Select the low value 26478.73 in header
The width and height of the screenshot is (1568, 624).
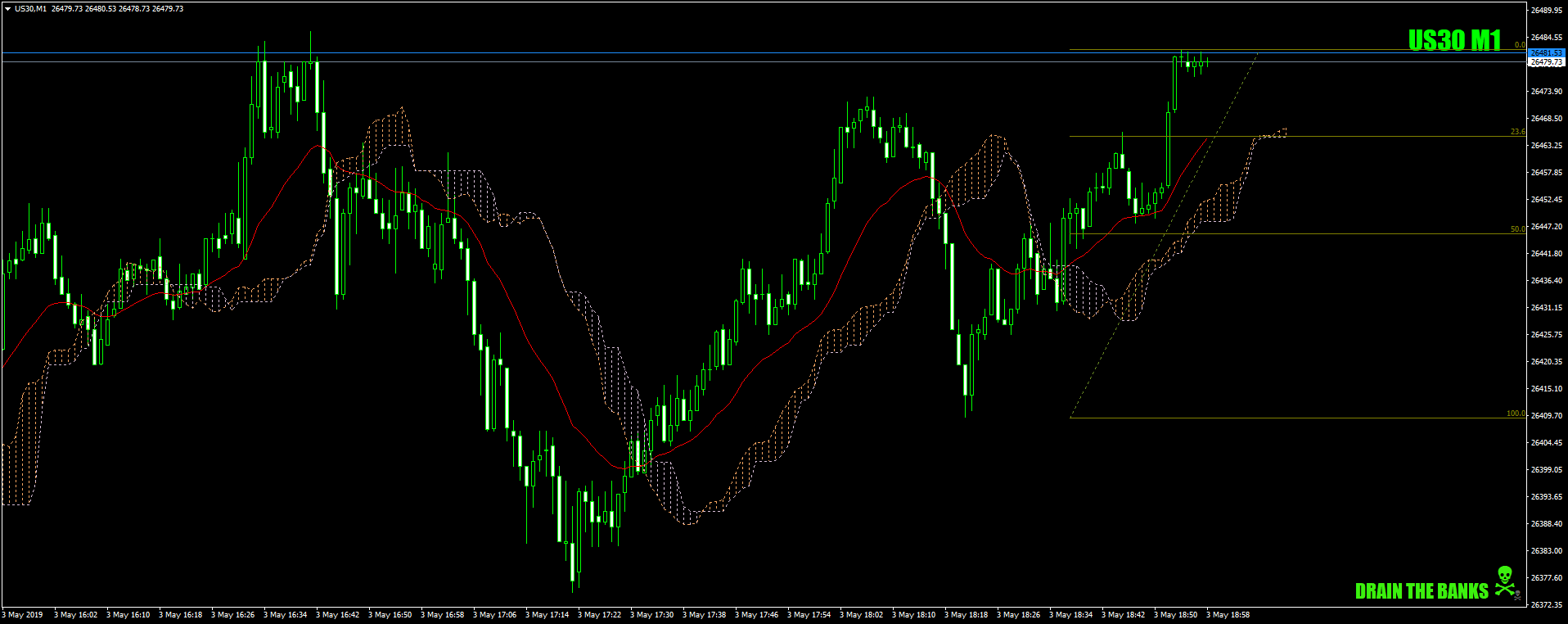134,9
